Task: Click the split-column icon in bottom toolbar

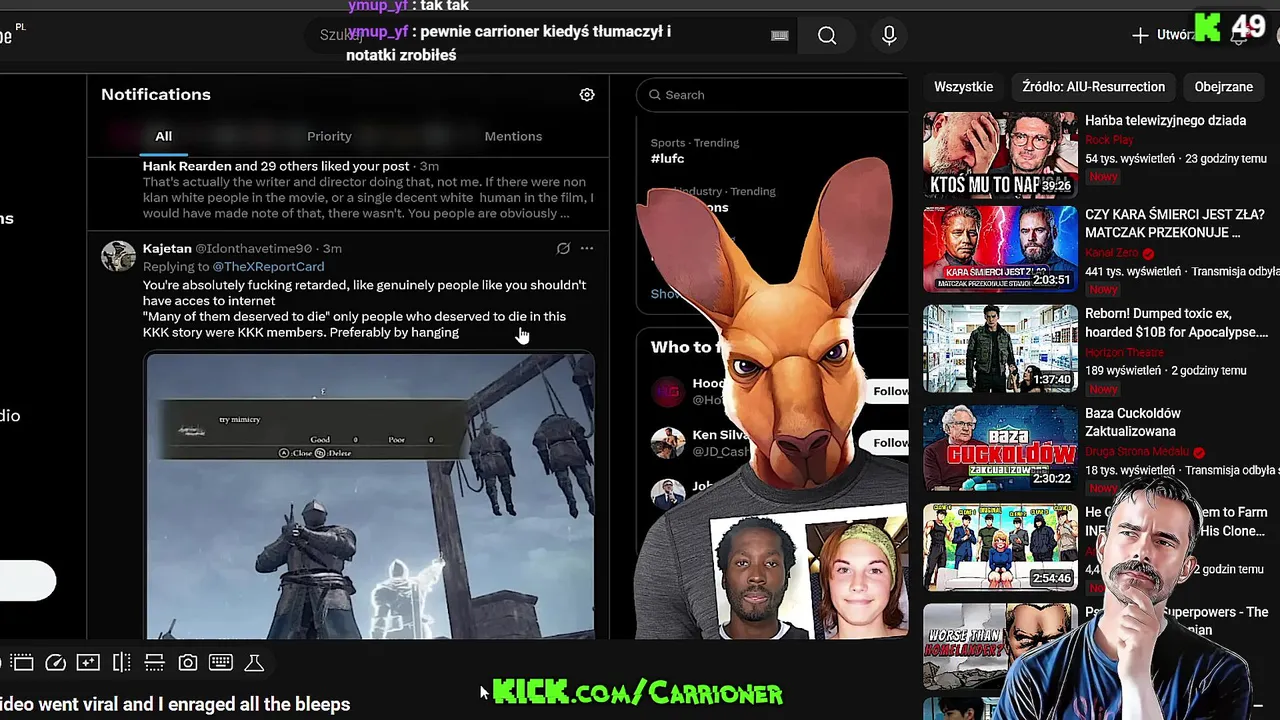Action: coord(122,662)
